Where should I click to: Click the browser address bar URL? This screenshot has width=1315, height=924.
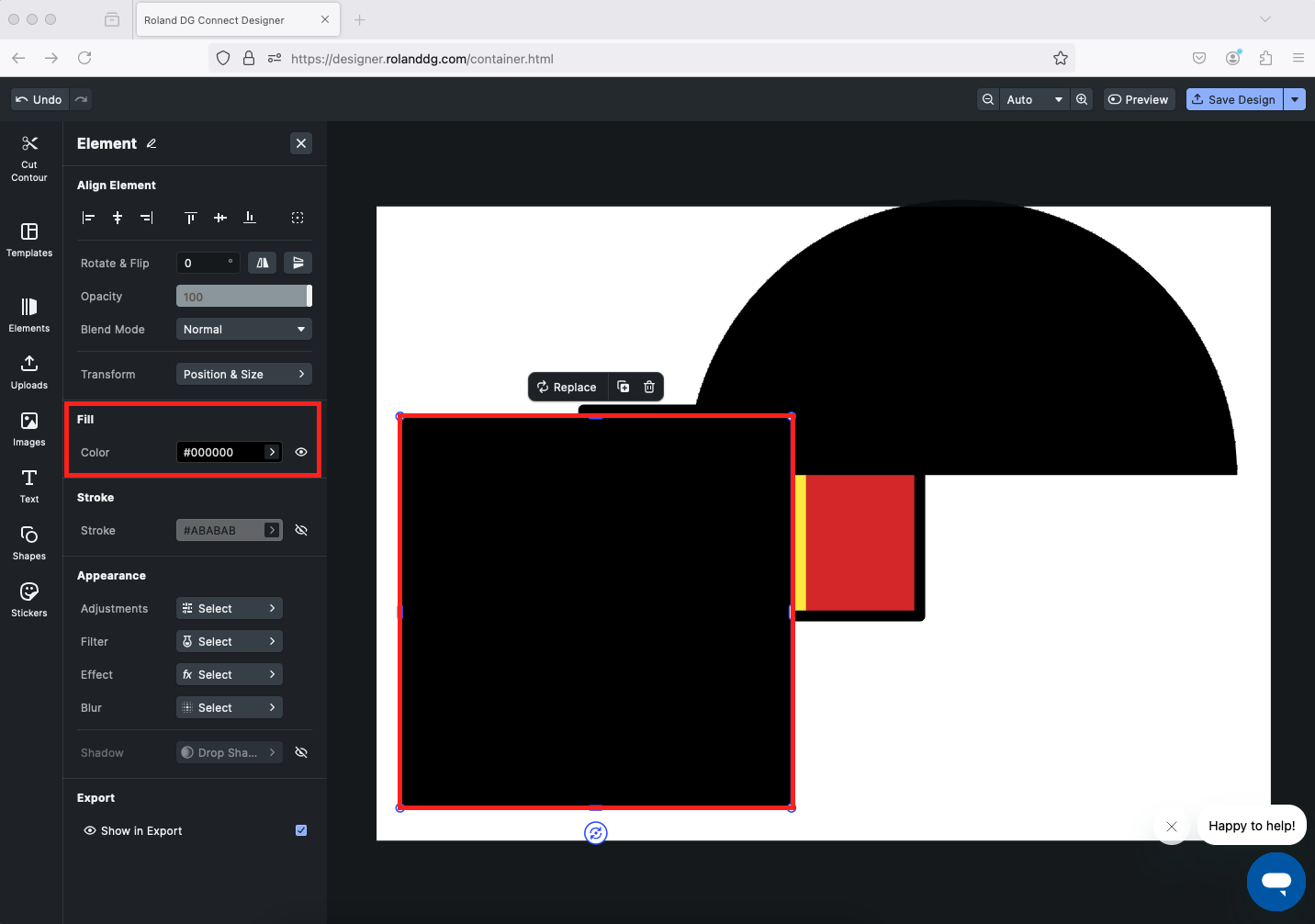[422, 59]
